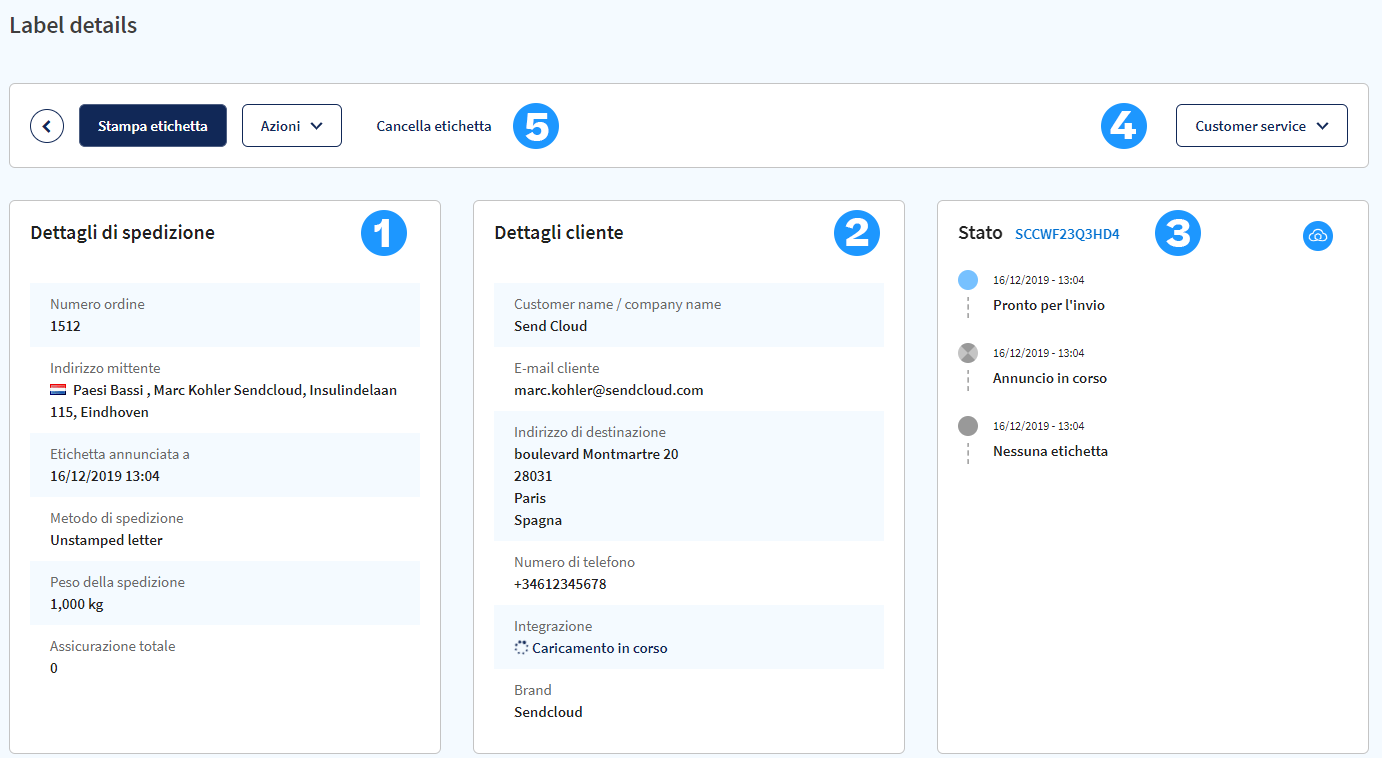Image resolution: width=1382 pixels, height=758 pixels.
Task: Click the Brand value Sendcloud
Action: [x=548, y=712]
